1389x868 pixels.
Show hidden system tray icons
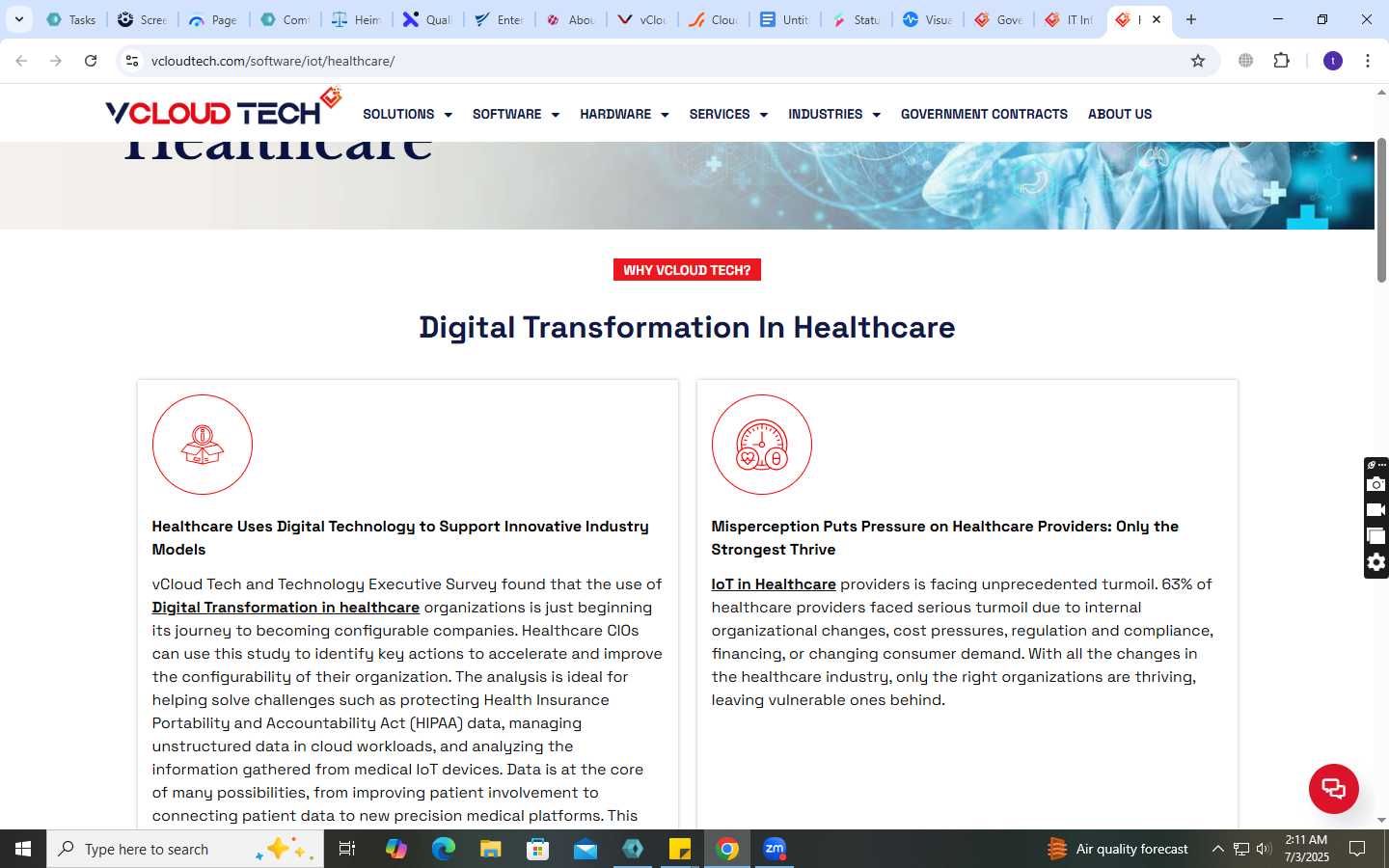coord(1217,849)
